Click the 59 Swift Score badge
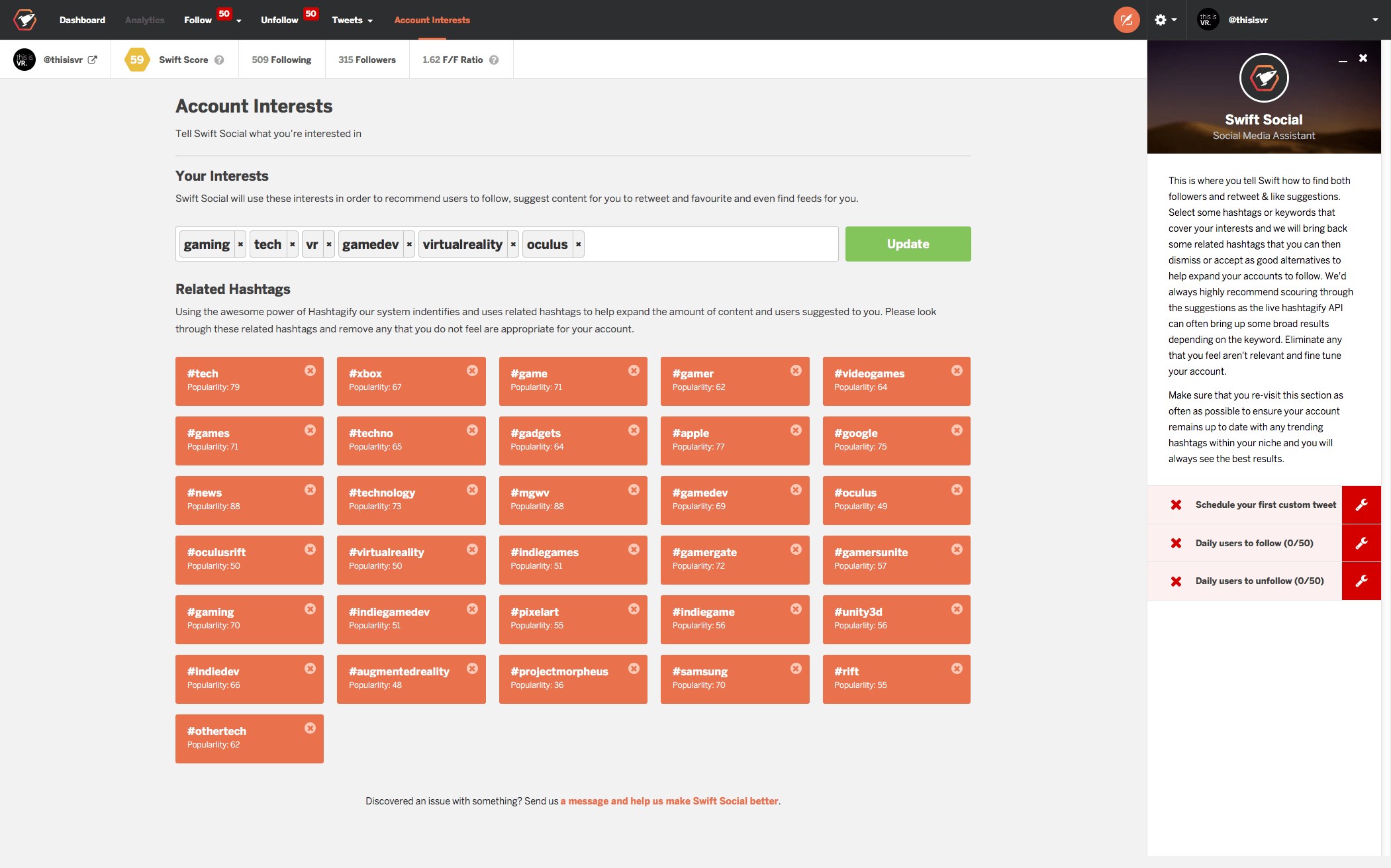Viewport: 1391px width, 868px height. (137, 60)
